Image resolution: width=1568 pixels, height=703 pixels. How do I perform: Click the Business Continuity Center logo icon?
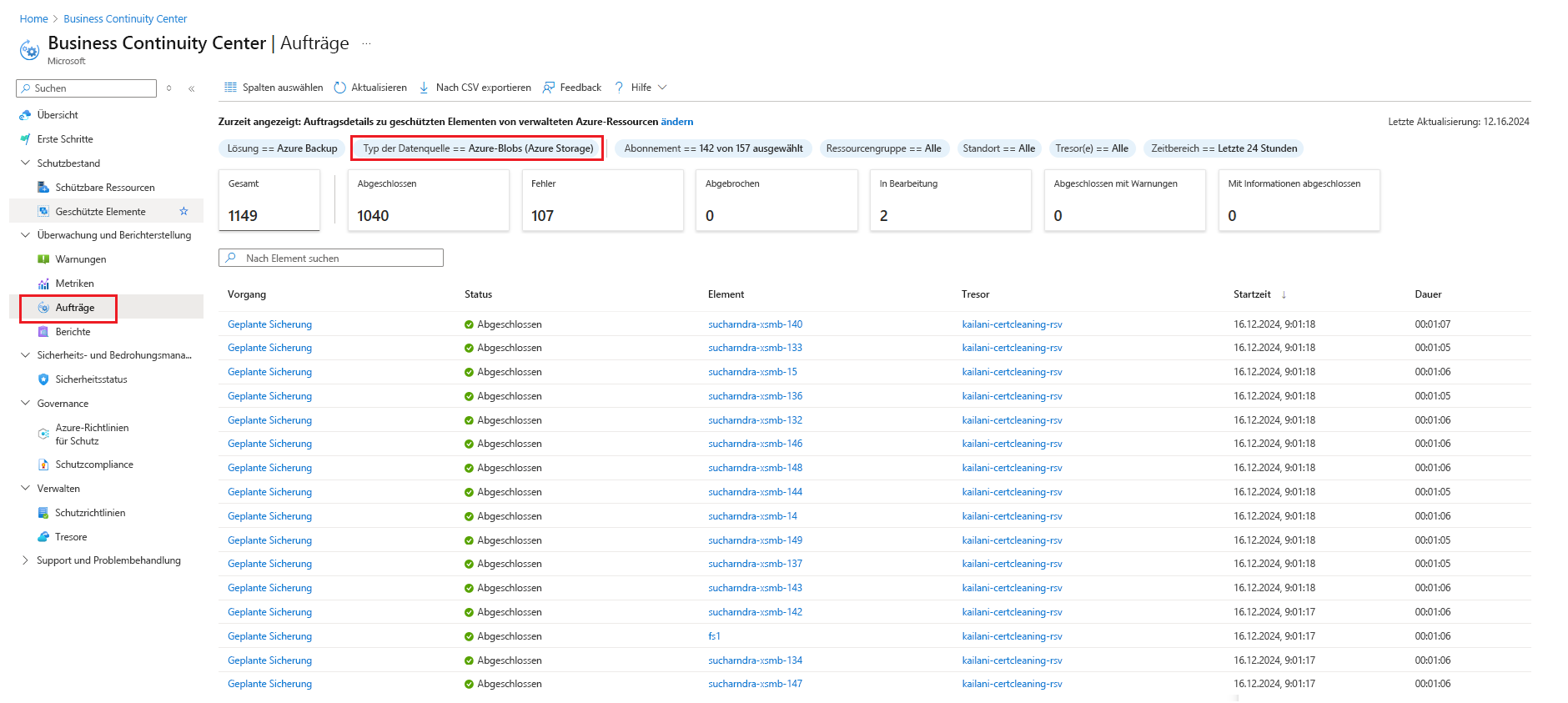(x=29, y=50)
